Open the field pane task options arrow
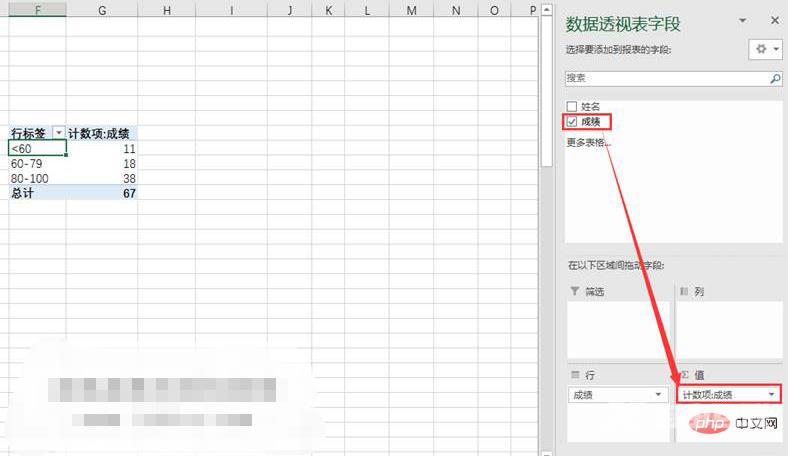The width and height of the screenshot is (788, 456). (742, 20)
